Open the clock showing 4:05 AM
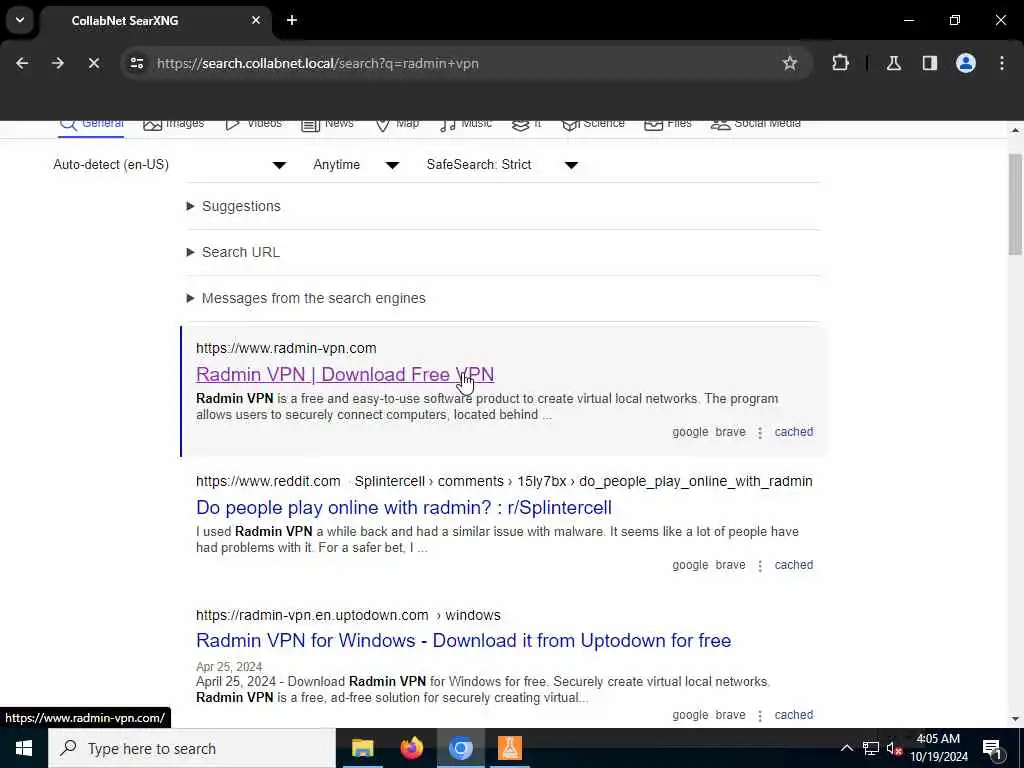 pyautogui.click(x=938, y=748)
